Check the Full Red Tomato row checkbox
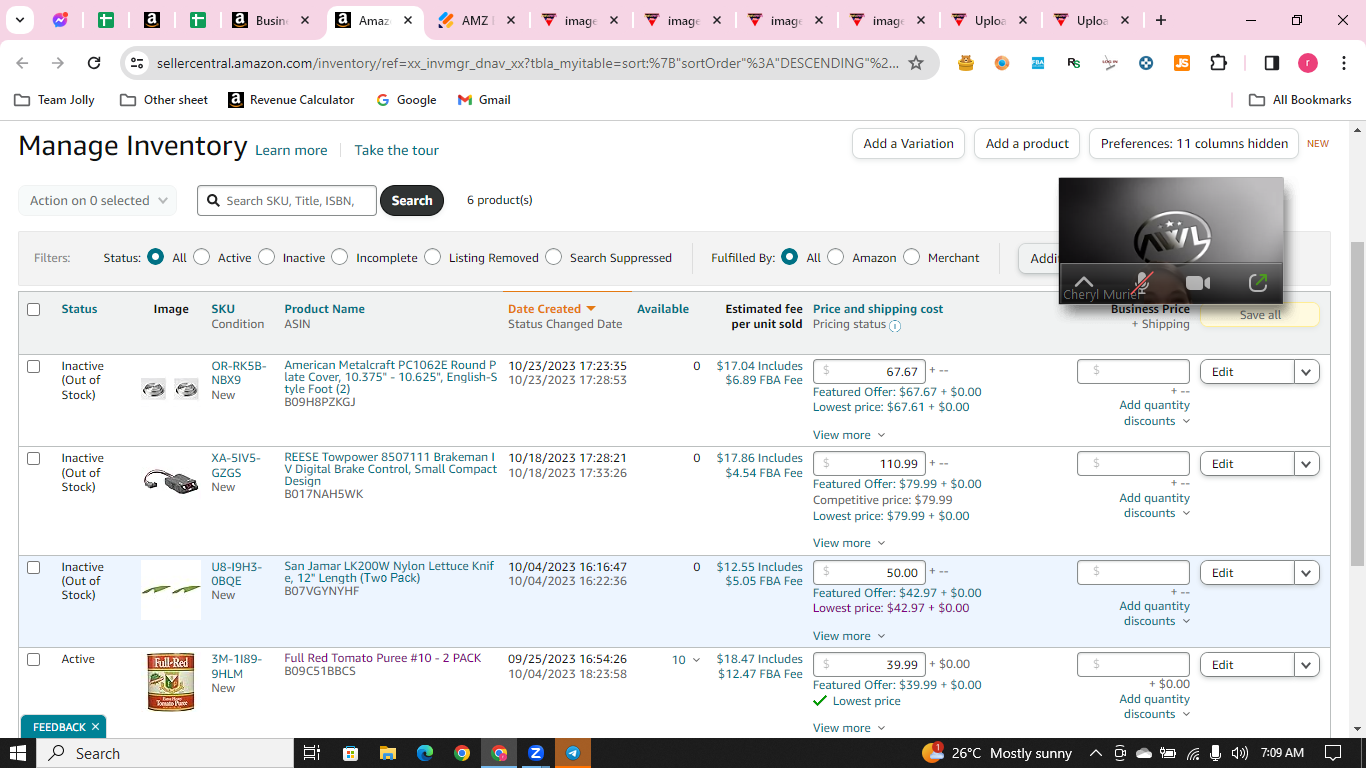 coord(33,659)
